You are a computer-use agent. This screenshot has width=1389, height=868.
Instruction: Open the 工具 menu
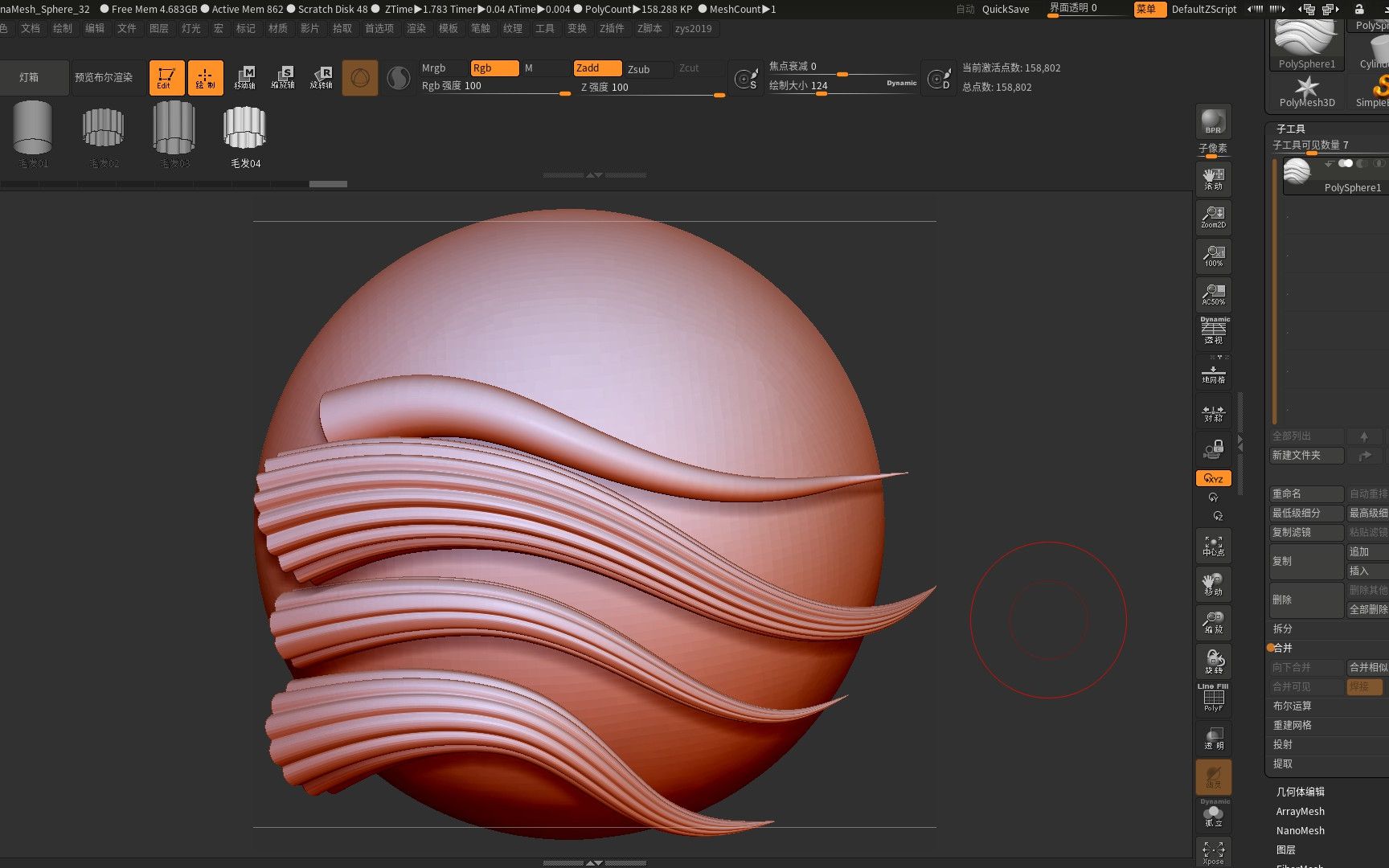click(545, 28)
